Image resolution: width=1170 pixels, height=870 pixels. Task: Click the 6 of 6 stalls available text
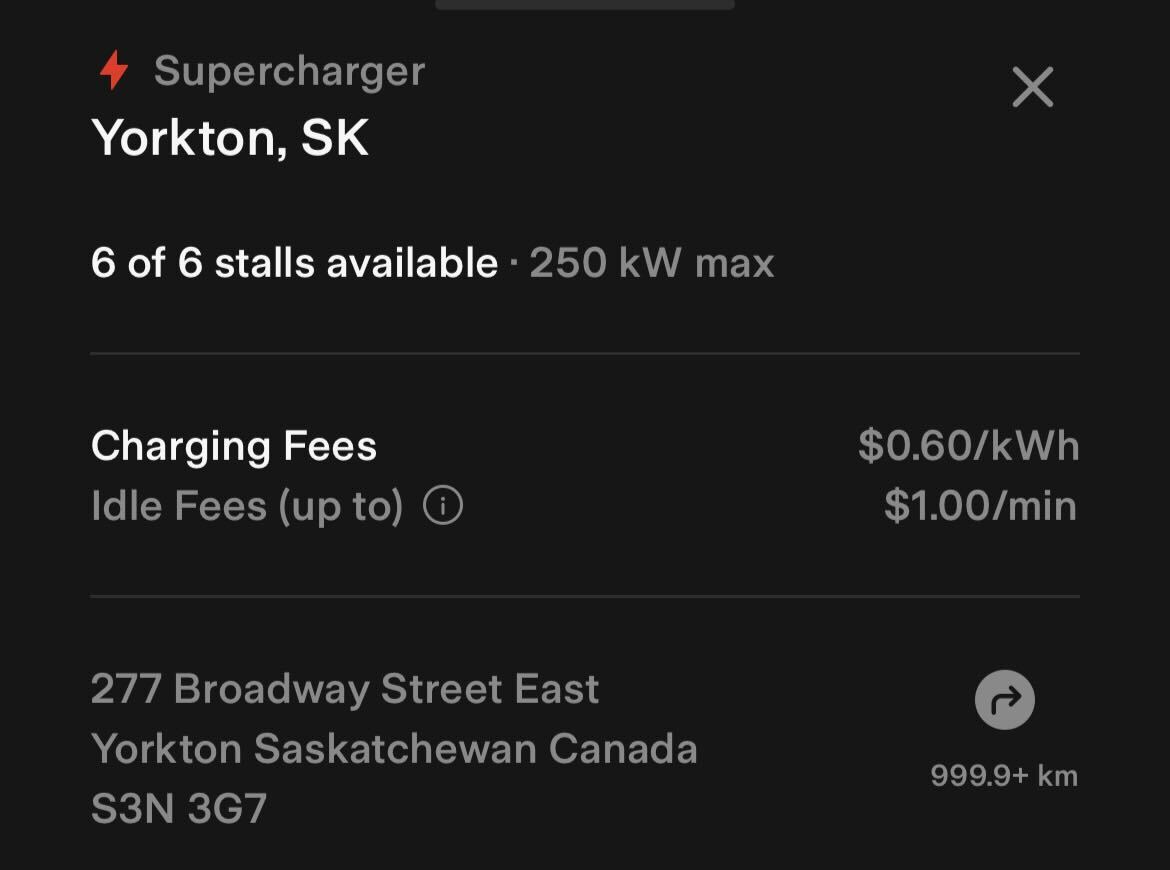tap(294, 263)
